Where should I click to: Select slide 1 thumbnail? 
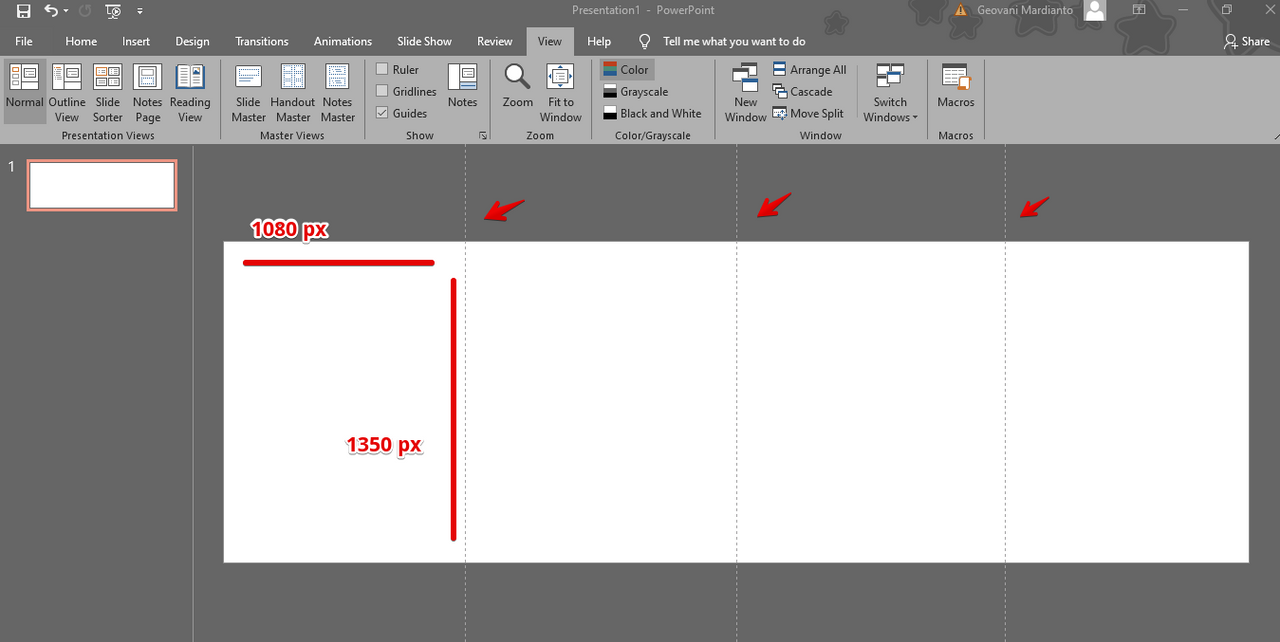[x=102, y=185]
